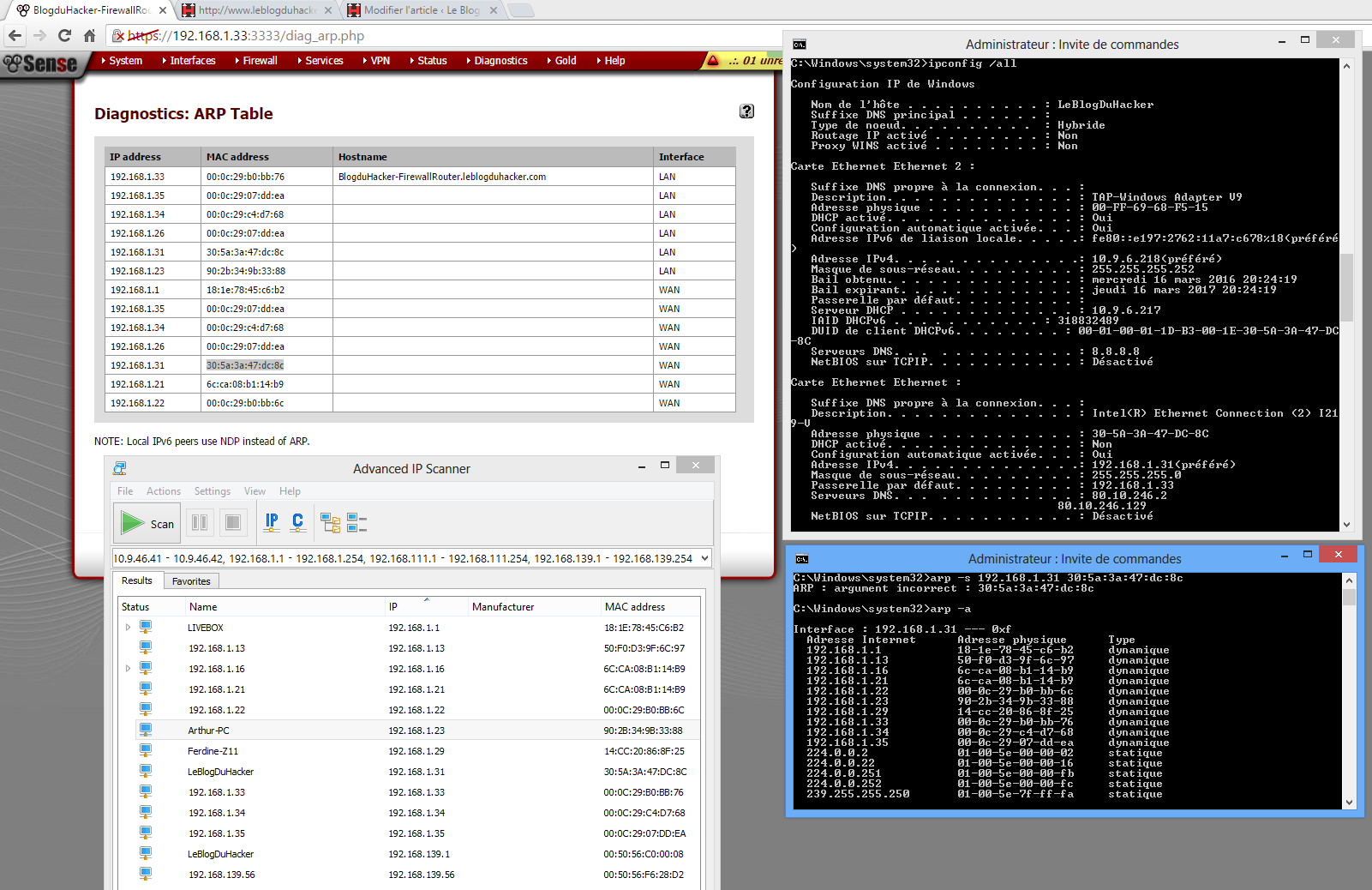Click ipconfig window scrollbar down arrow
Image resolution: width=1372 pixels, height=890 pixels.
1346,525
